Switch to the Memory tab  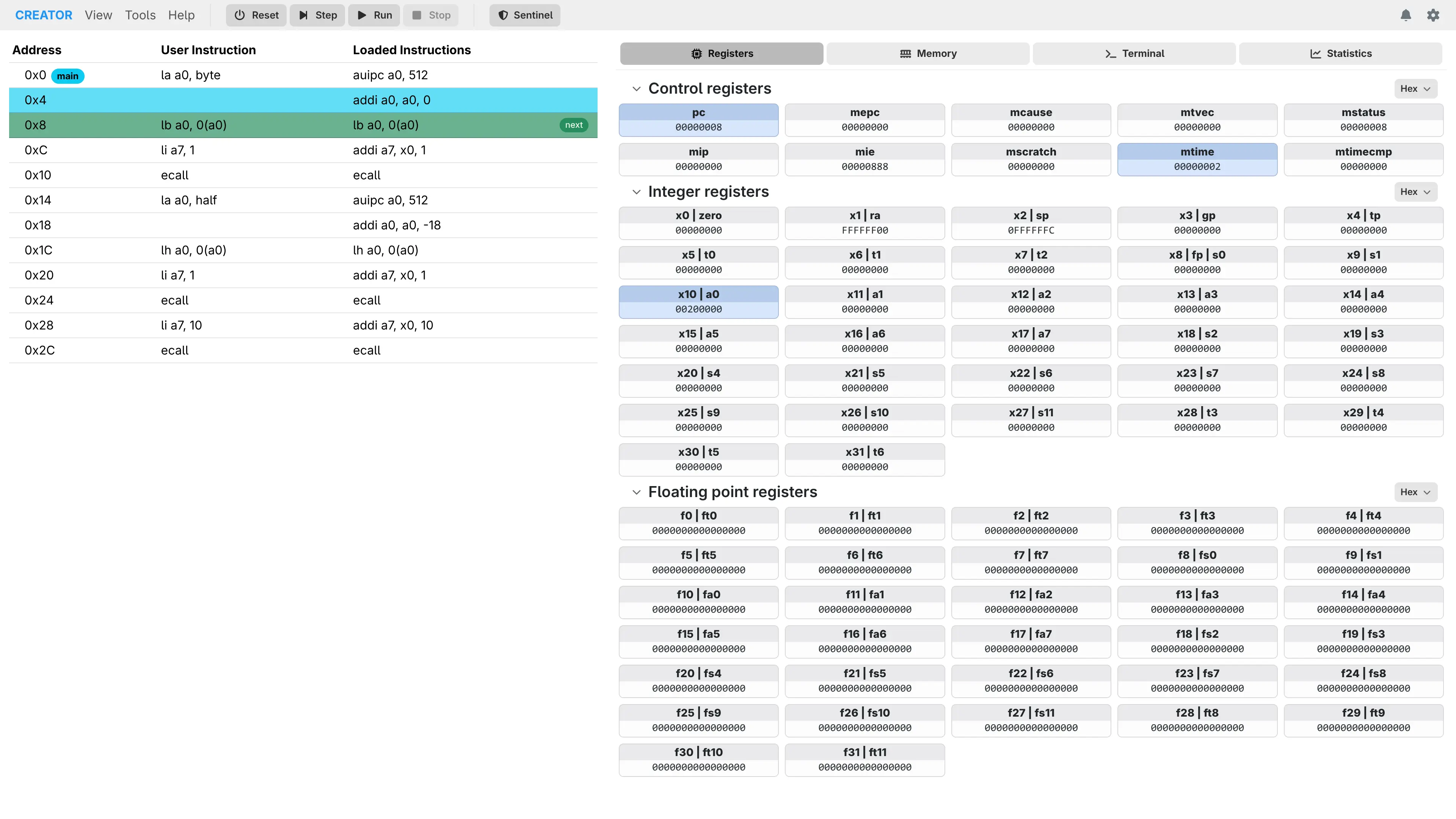(x=927, y=54)
